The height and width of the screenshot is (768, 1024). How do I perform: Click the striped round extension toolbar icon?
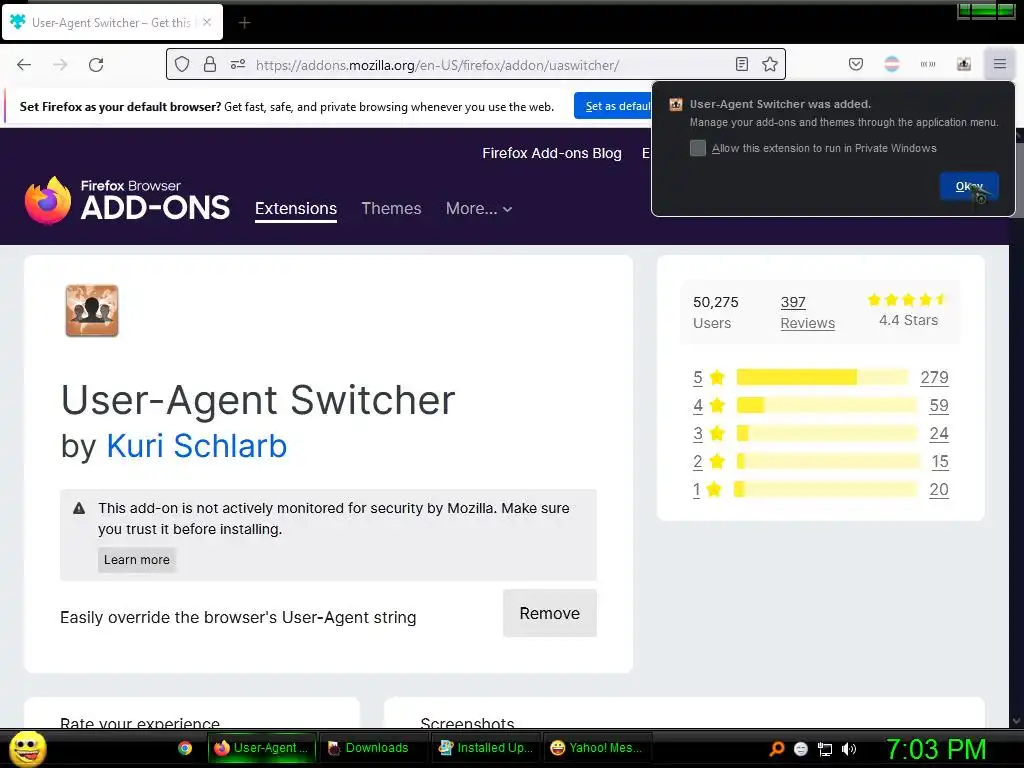(891, 64)
